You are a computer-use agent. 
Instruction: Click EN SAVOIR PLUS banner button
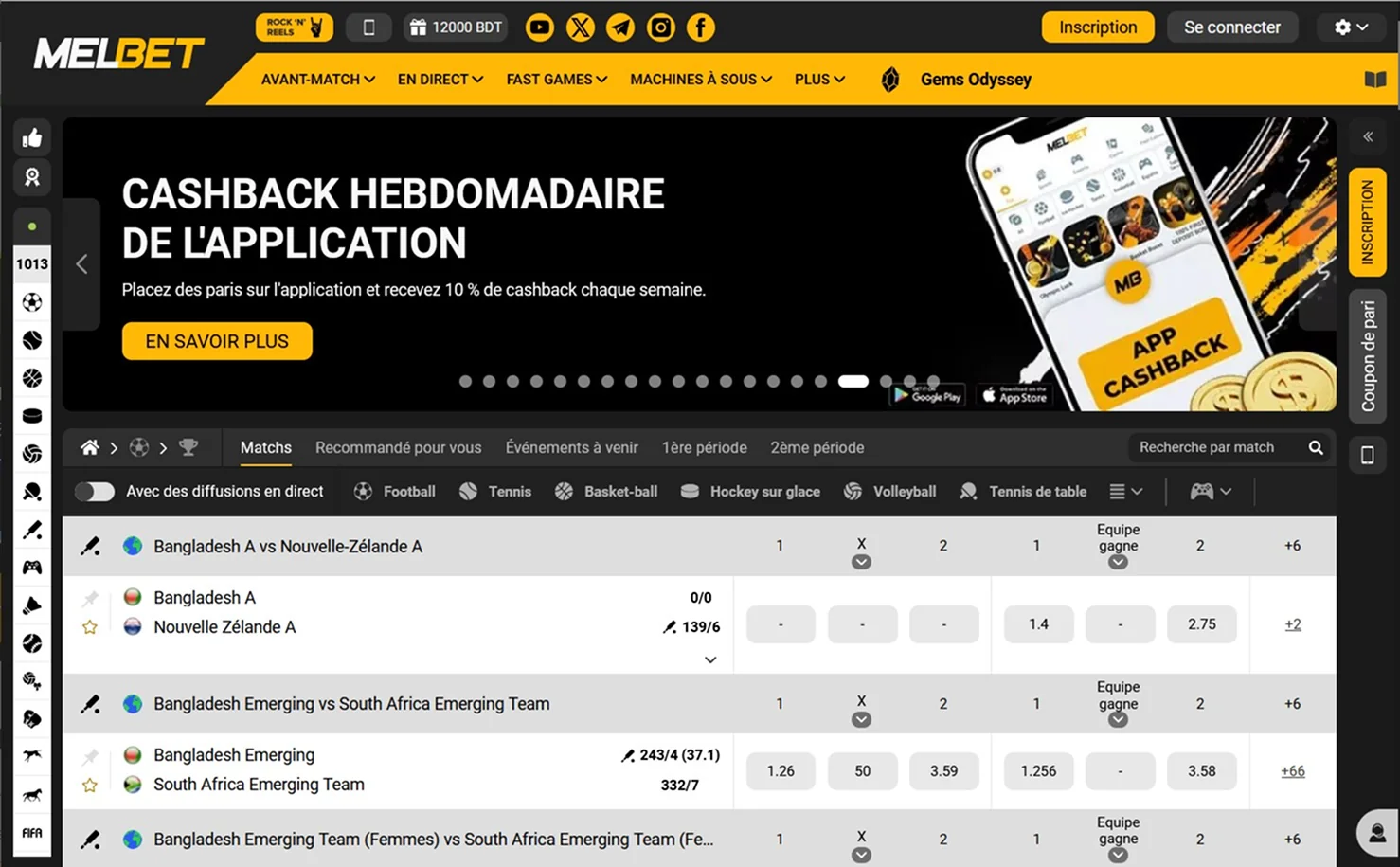pyautogui.click(x=217, y=341)
